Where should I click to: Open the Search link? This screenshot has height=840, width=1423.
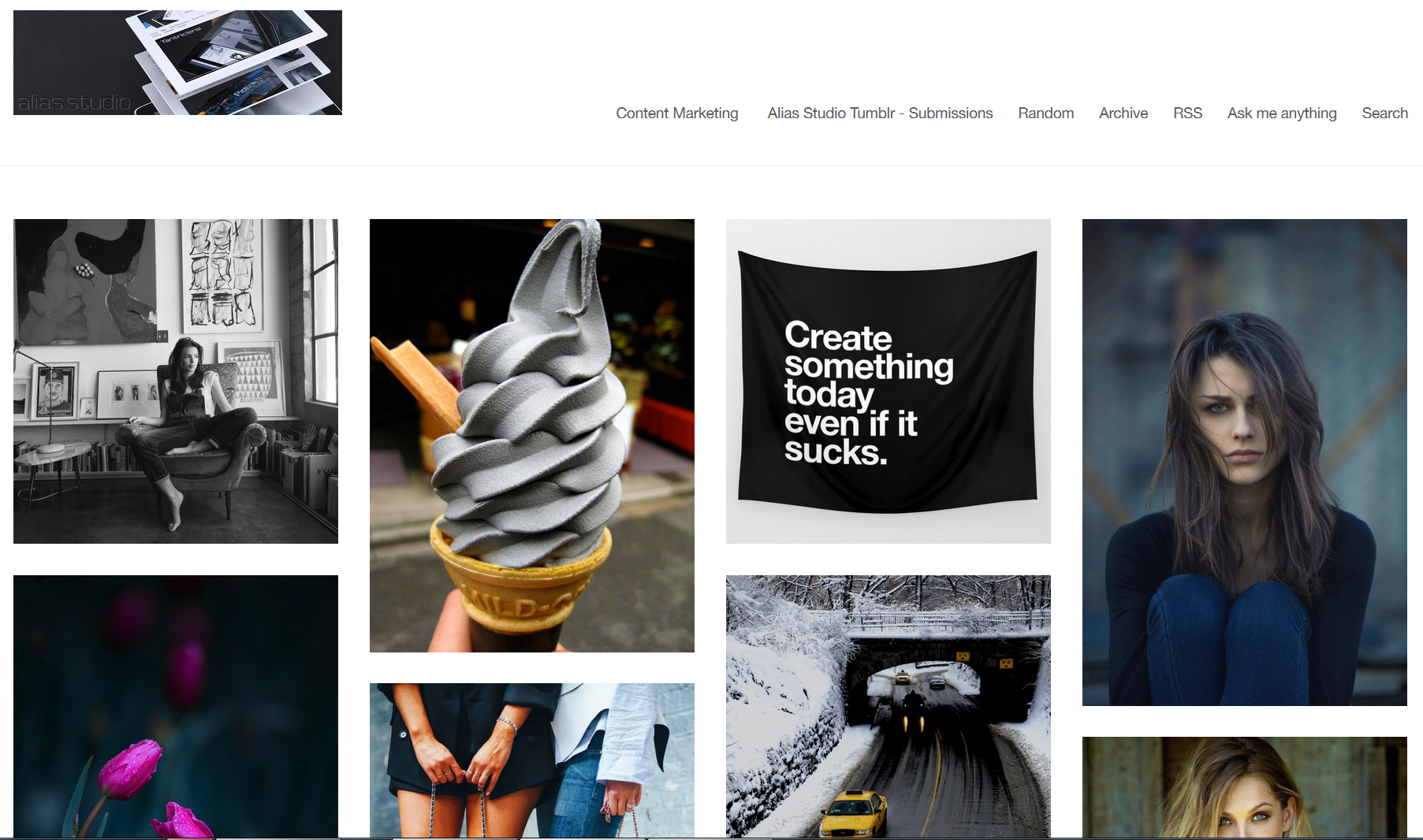pyautogui.click(x=1384, y=113)
